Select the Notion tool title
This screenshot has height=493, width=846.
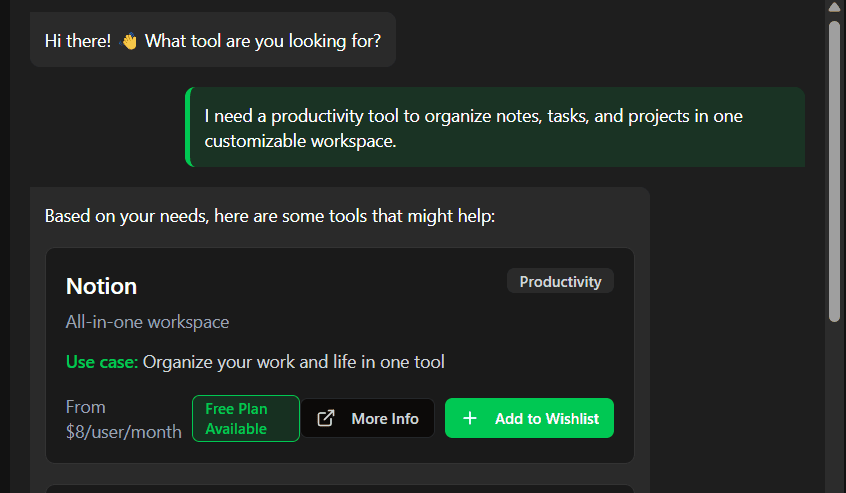(101, 286)
